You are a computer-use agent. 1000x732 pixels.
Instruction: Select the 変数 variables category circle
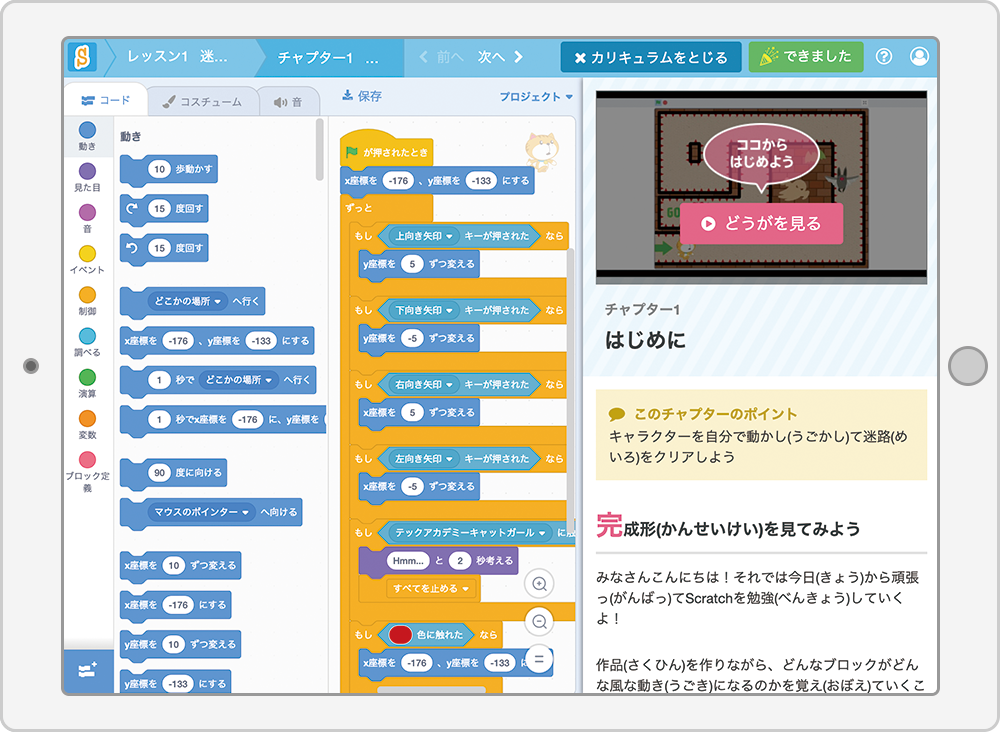tap(87, 418)
